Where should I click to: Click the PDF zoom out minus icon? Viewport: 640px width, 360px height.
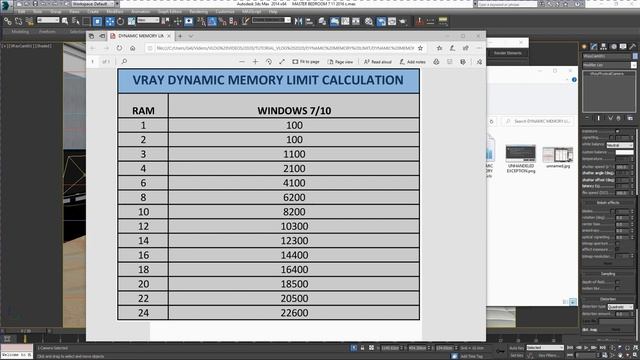[242, 62]
